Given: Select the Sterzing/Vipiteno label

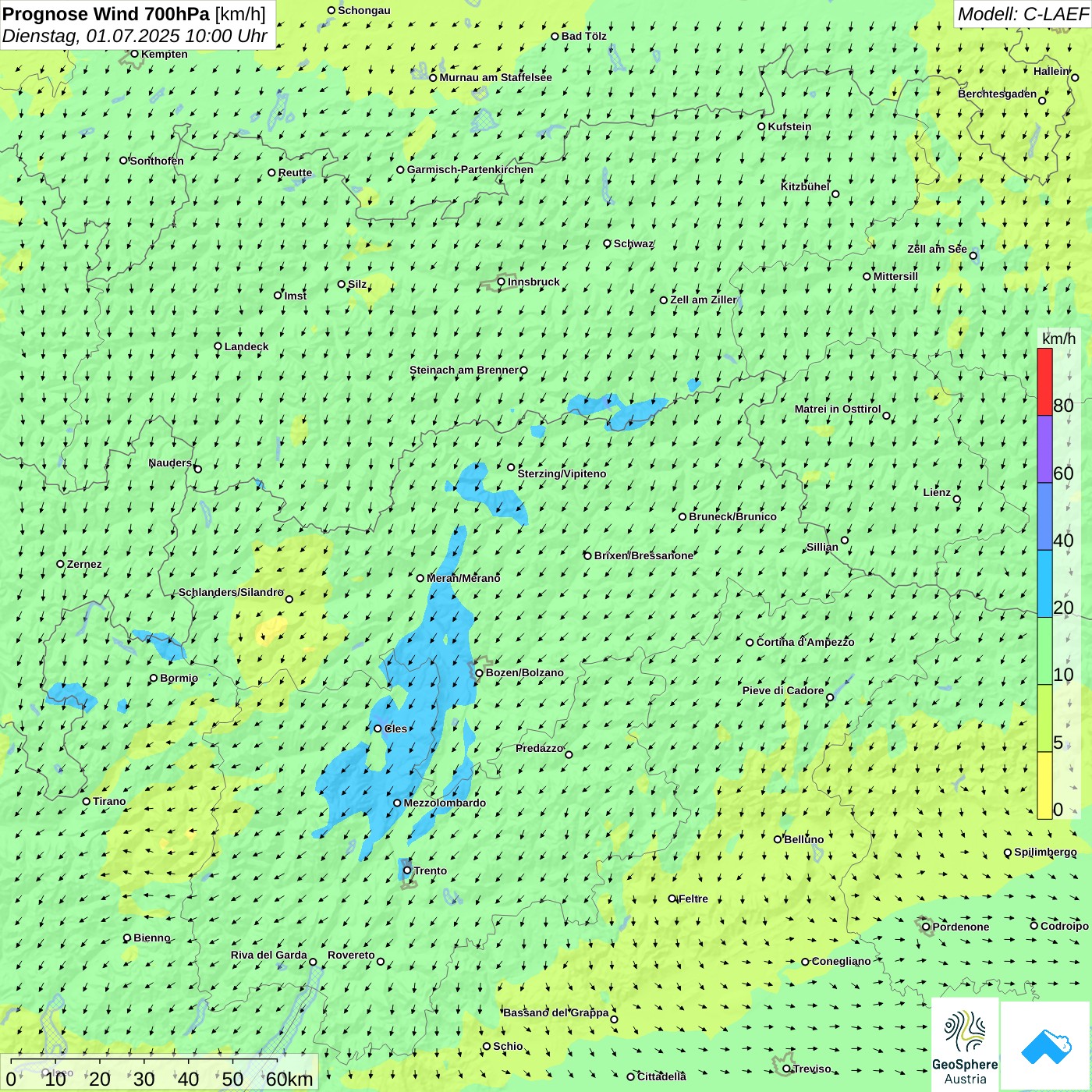Looking at the screenshot, I should [x=562, y=473].
